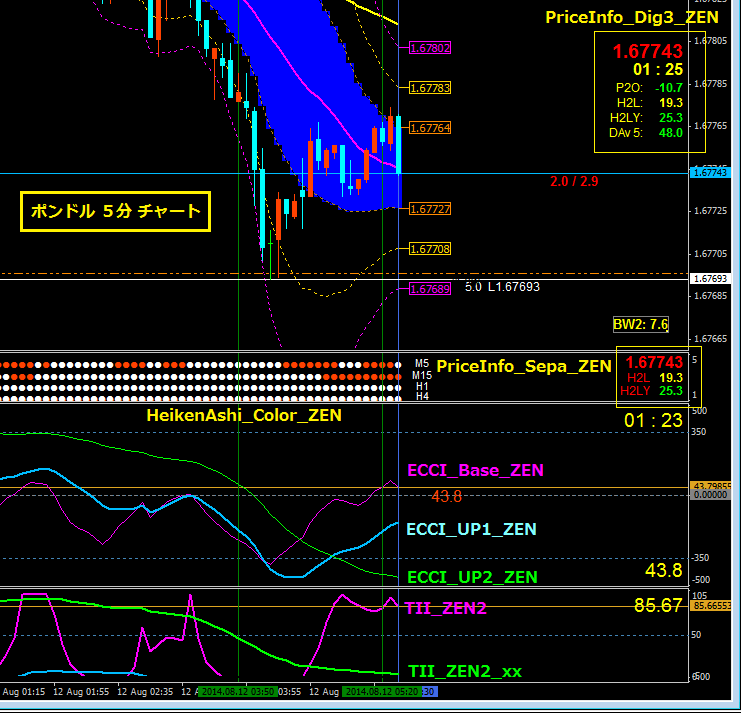
Task: Click the 1.67783 yellow price label
Action: point(430,88)
